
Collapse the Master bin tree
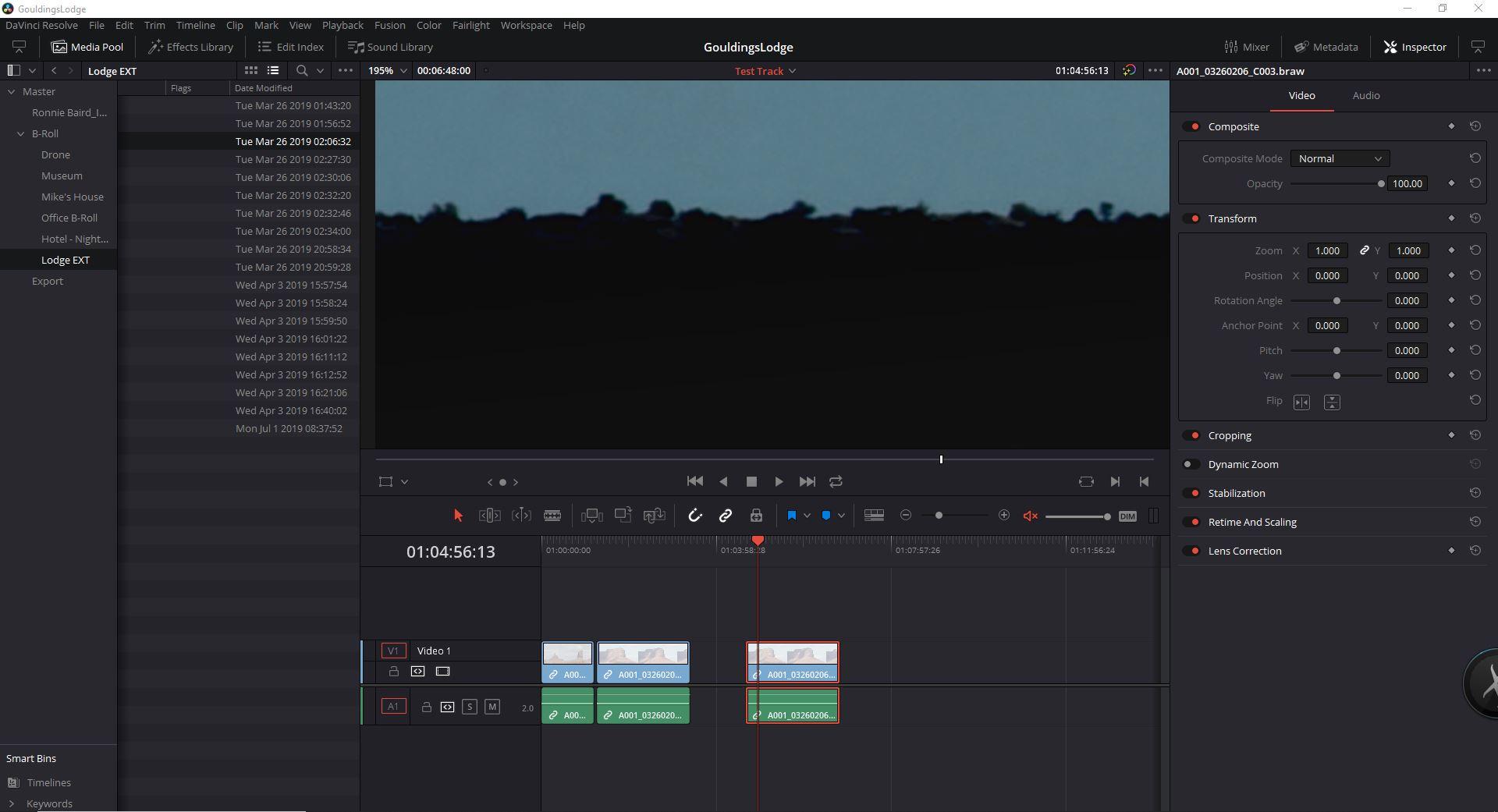click(12, 91)
